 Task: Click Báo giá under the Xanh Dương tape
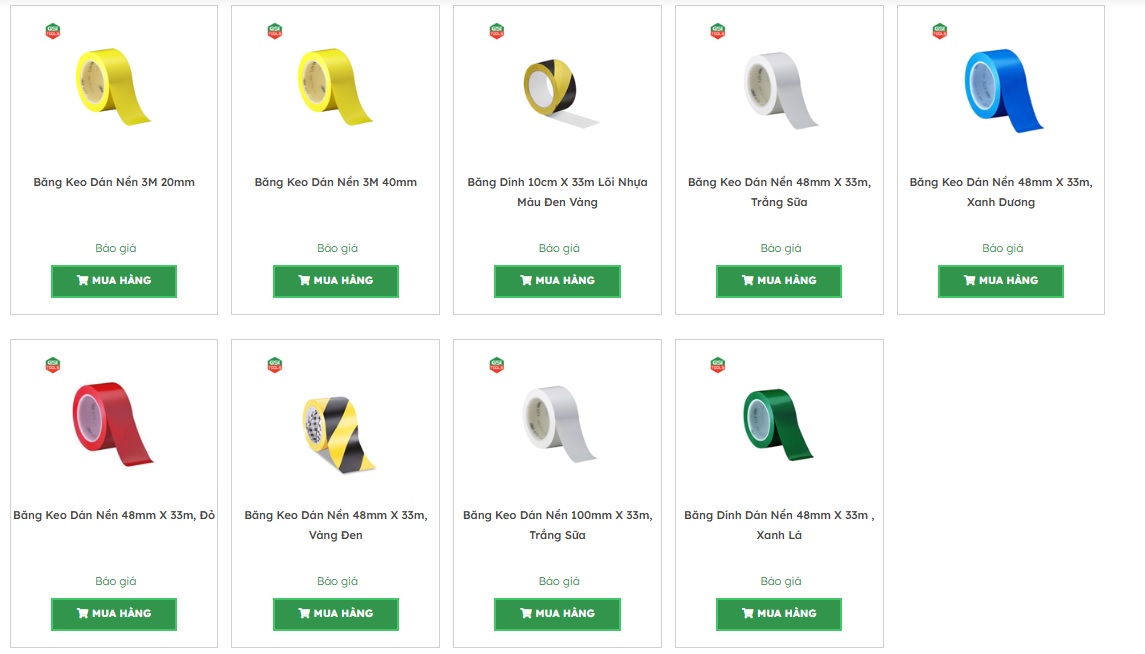pos(1003,248)
